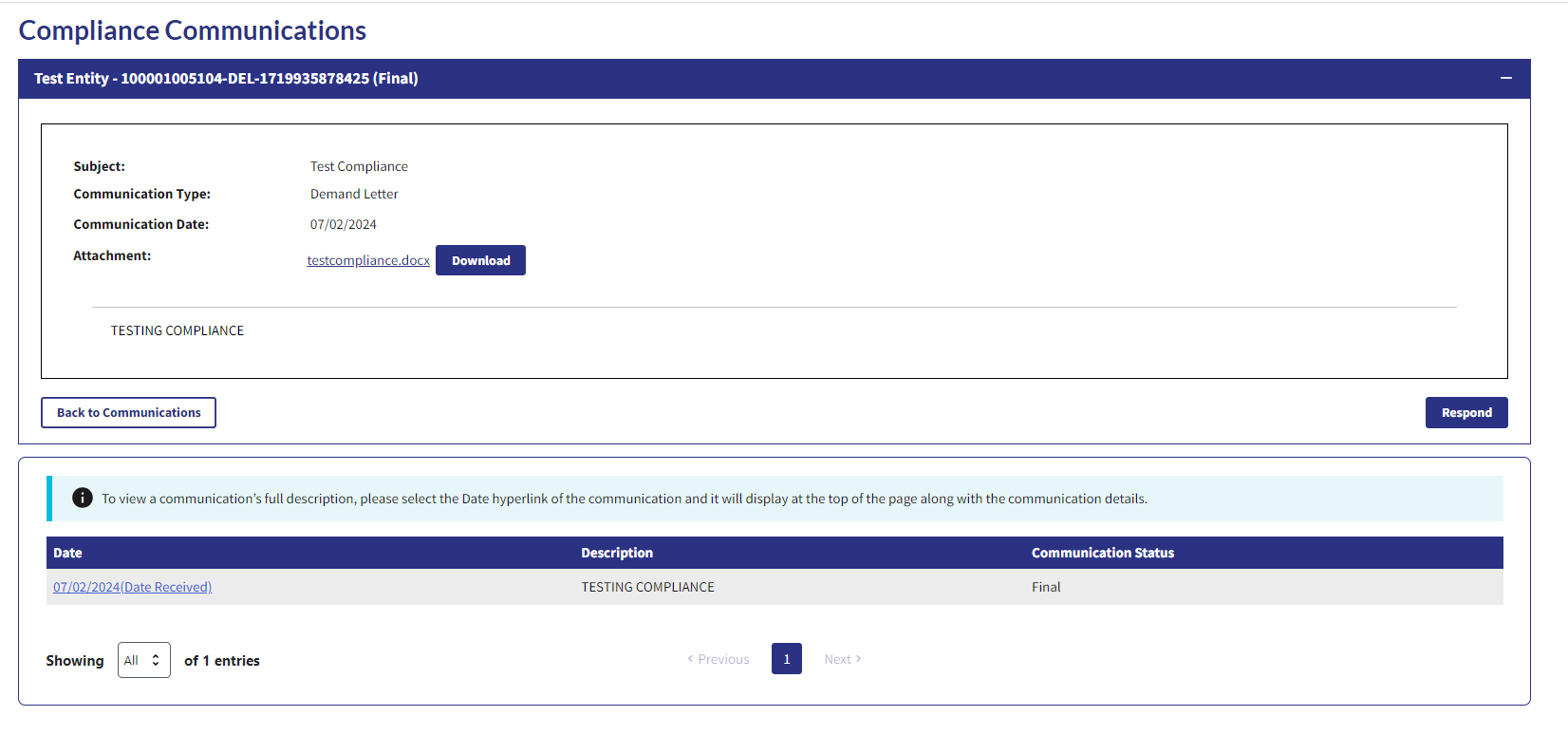Go to the Next page of results
The height and width of the screenshot is (735, 1568).
tap(842, 659)
